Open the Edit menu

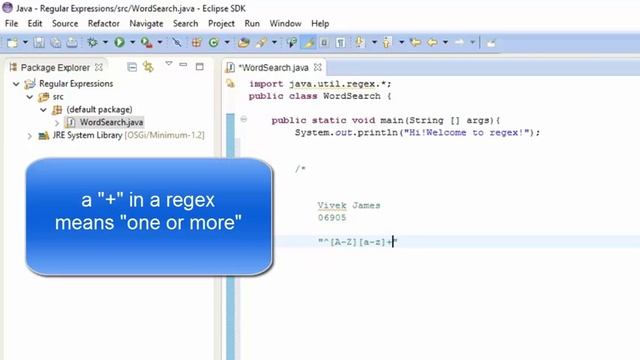pyautogui.click(x=35, y=24)
